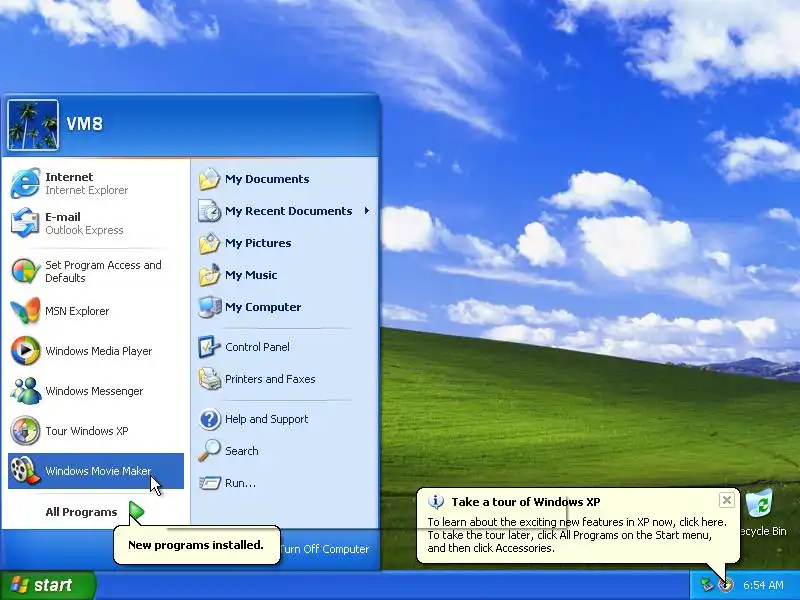Open the My Pictures folder icon
The image size is (800, 600).
coord(209,243)
